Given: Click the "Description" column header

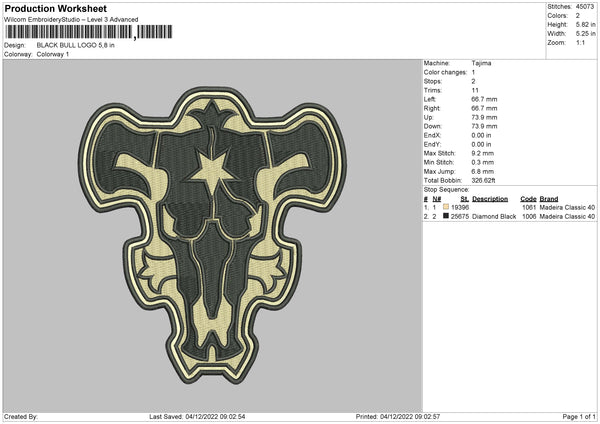Looking at the screenshot, I should click(x=490, y=199).
